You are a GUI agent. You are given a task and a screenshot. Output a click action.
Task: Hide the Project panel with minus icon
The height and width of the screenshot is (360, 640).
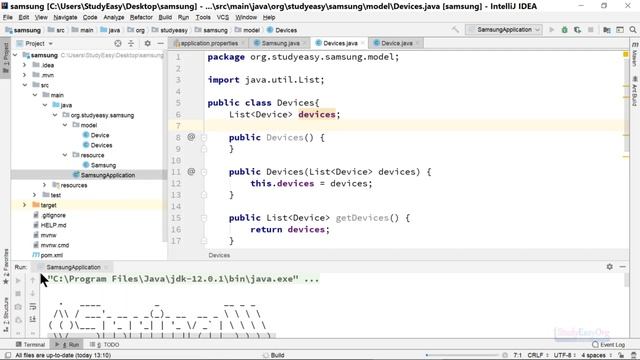(160, 43)
